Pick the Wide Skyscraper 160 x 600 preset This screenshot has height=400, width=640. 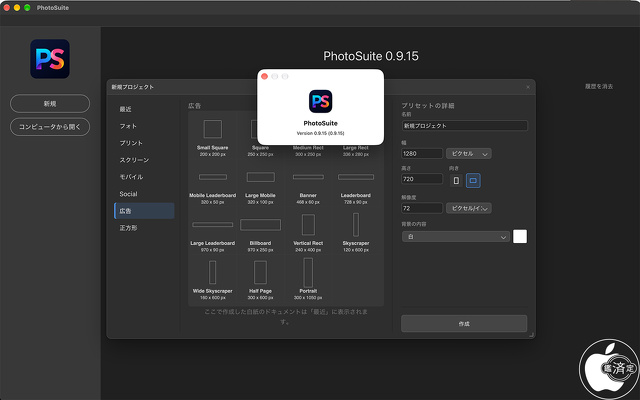tap(213, 280)
